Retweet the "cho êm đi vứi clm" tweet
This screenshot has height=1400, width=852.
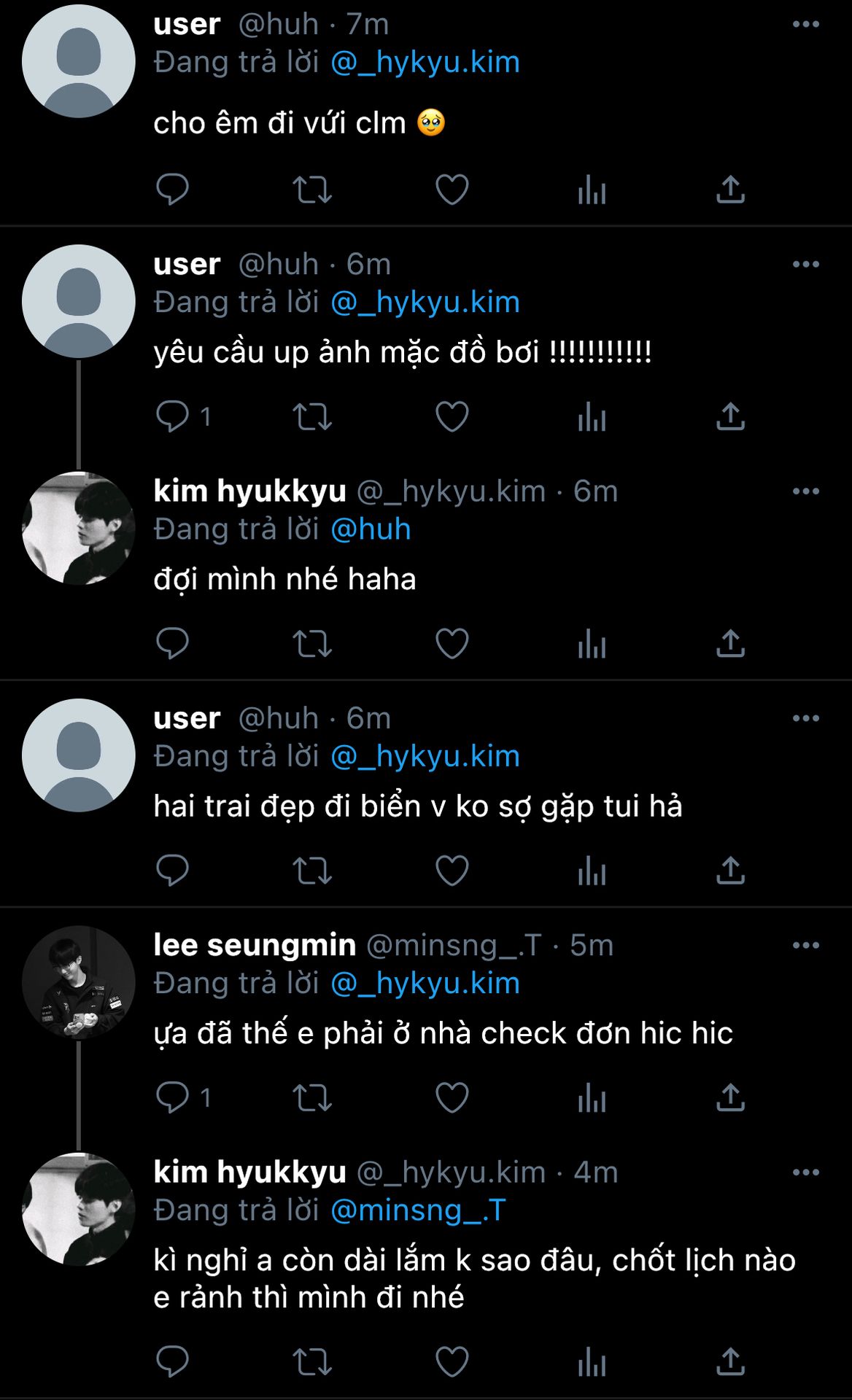[x=312, y=190]
